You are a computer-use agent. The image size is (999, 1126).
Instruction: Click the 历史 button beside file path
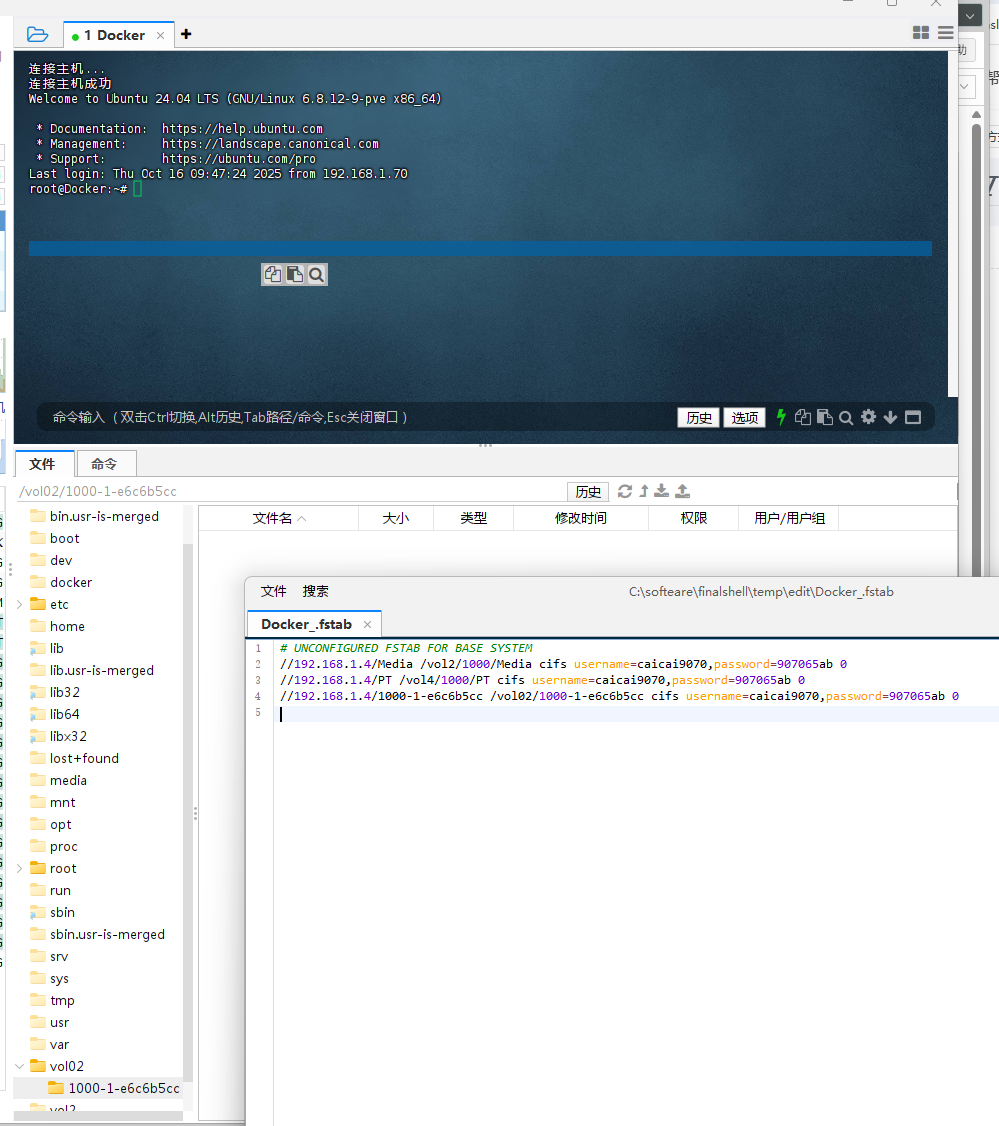[588, 491]
